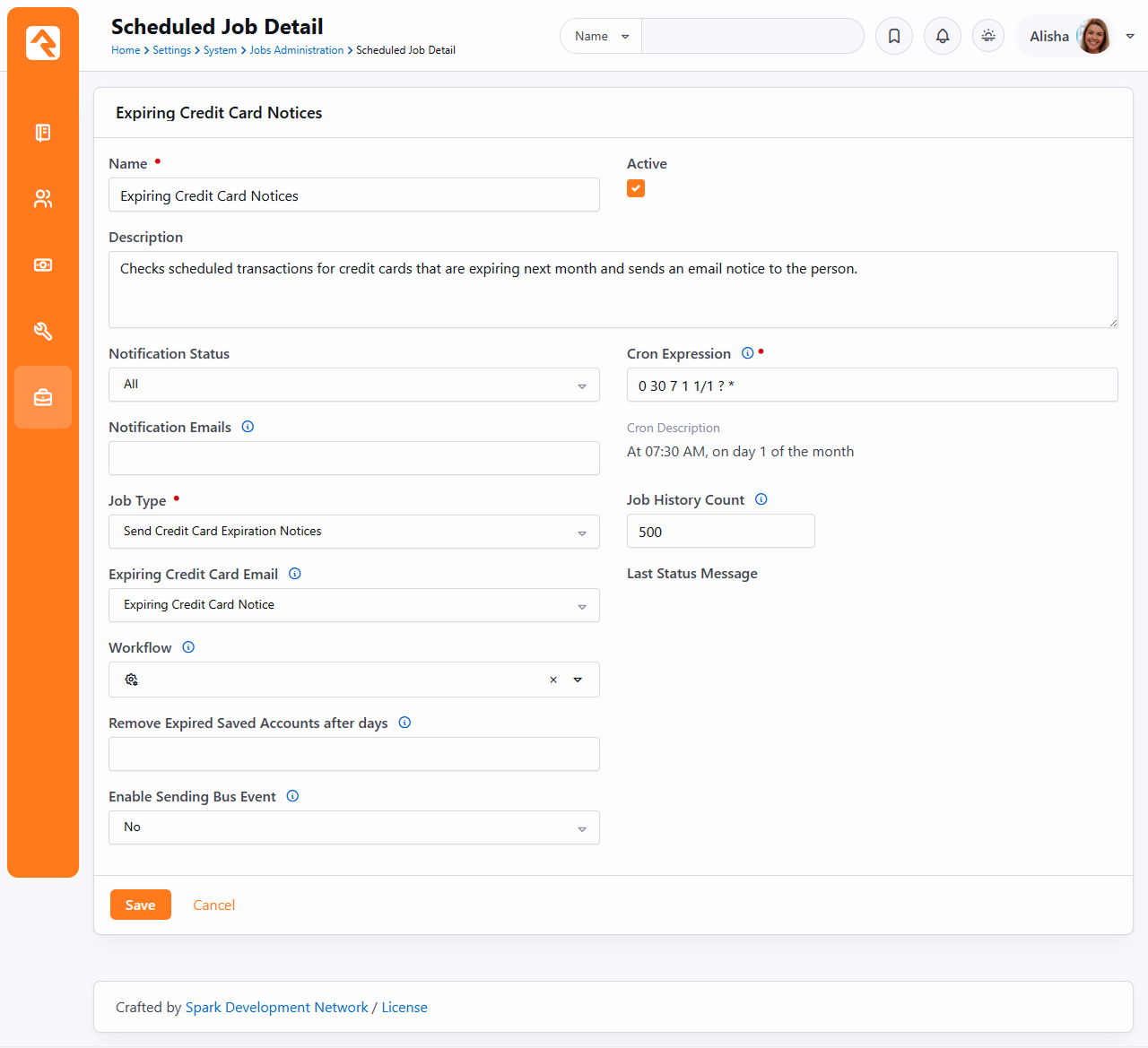The height and width of the screenshot is (1048, 1148).
Task: Open notifications bell icon
Action: point(943,36)
